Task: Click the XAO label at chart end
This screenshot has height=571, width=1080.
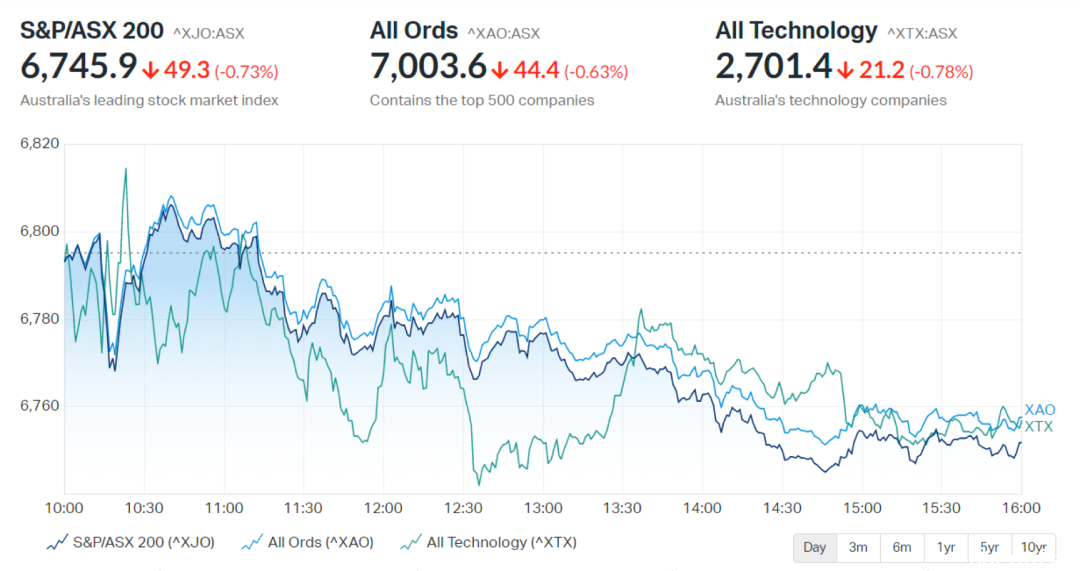Action: pyautogui.click(x=1039, y=410)
